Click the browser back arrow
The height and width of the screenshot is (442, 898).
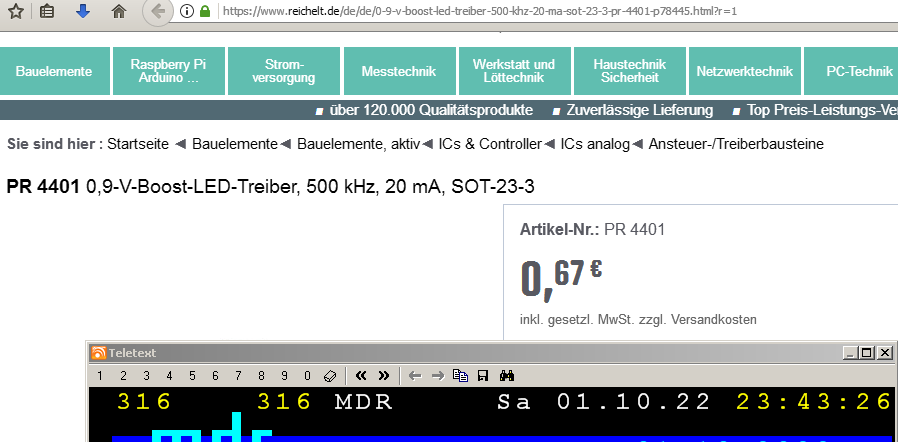[x=157, y=10]
